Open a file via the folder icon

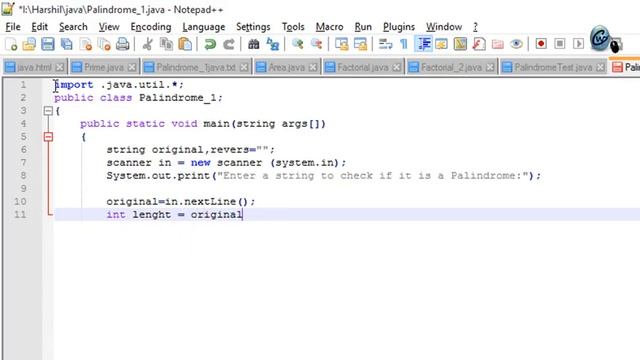coord(29,44)
